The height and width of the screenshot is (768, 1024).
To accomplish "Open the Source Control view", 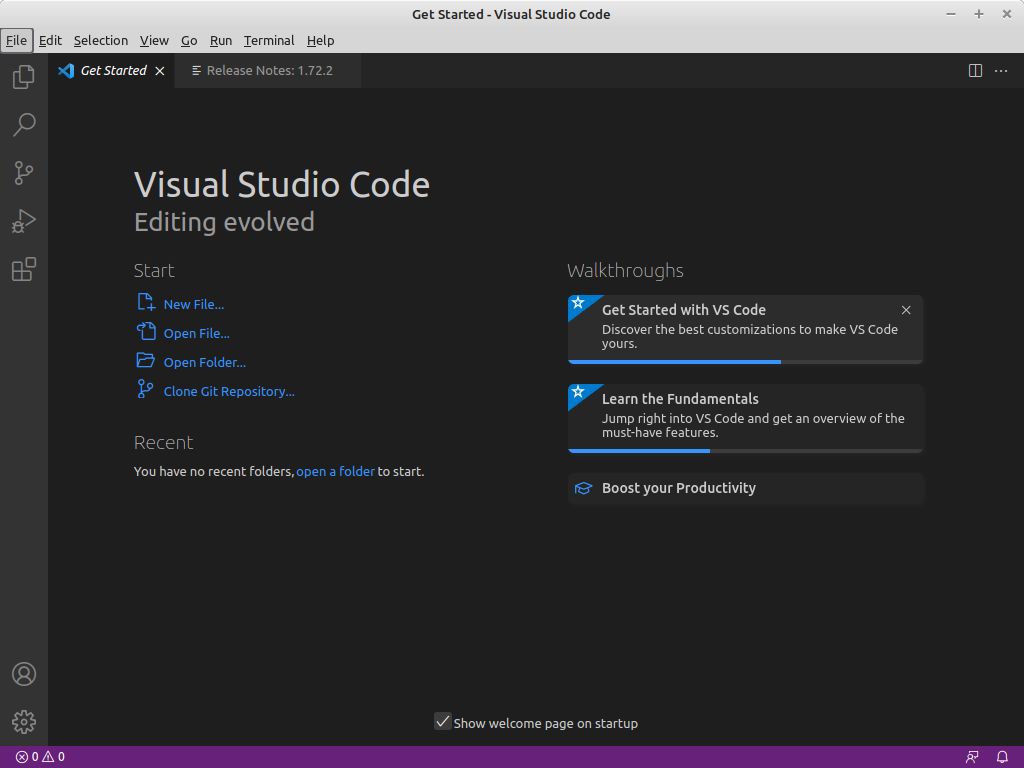I will [x=24, y=173].
